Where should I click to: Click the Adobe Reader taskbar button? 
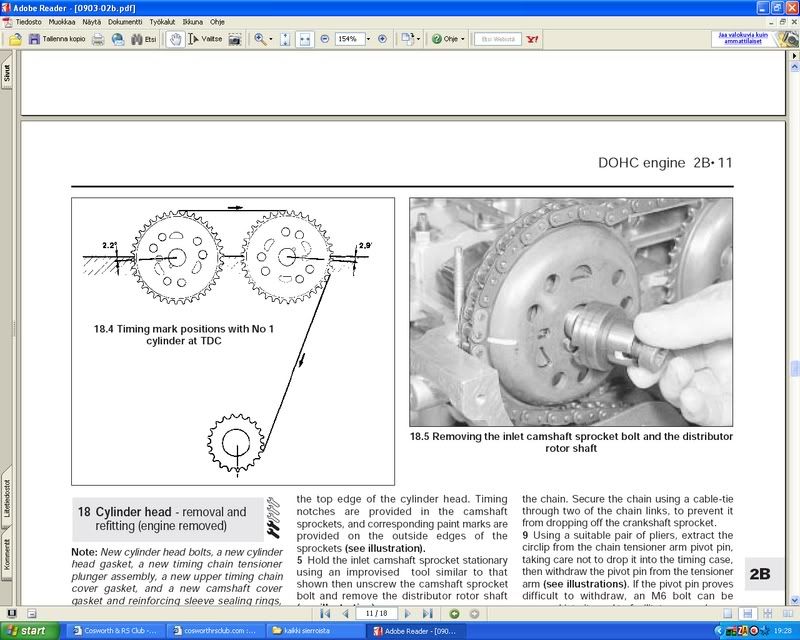point(415,631)
